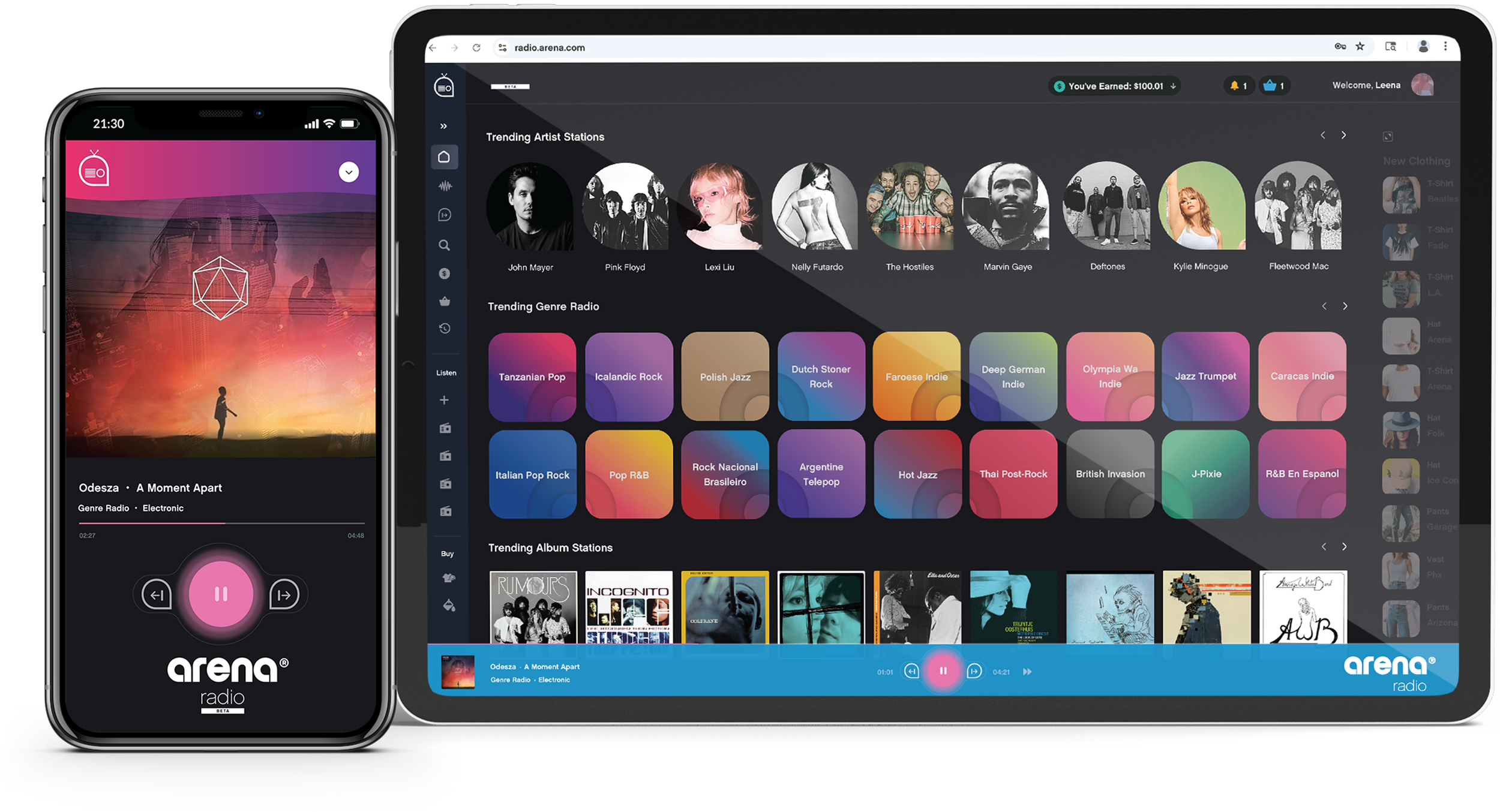This screenshot has height=812, width=1500.
Task: Skip to the next track on the phone player
Action: [x=284, y=594]
